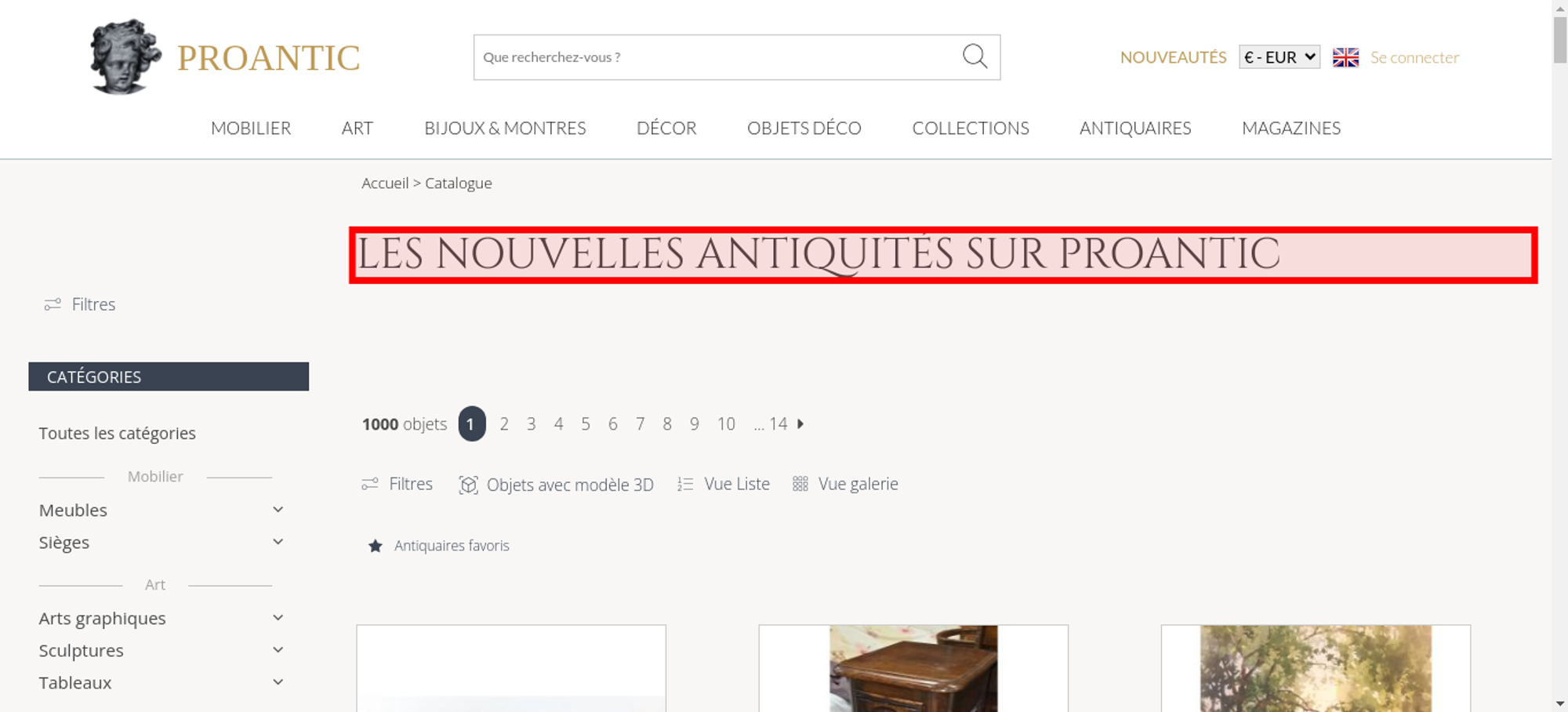Open the COLLECTIONS menu

click(x=971, y=128)
